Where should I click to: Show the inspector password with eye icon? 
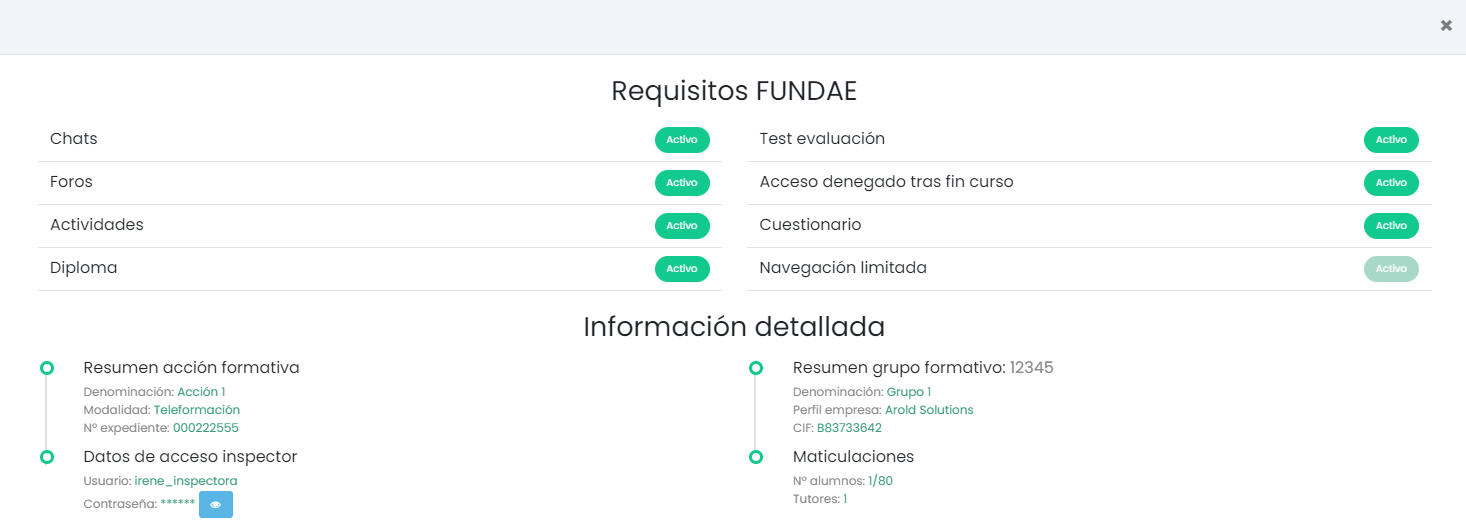click(215, 505)
